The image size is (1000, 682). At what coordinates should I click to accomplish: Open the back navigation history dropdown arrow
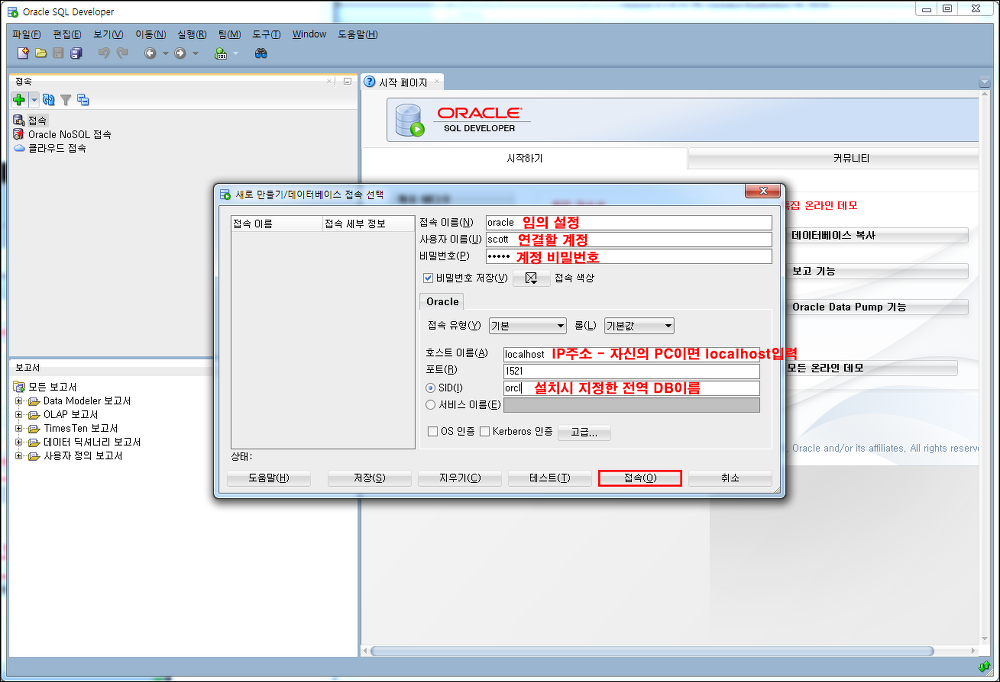point(165,54)
